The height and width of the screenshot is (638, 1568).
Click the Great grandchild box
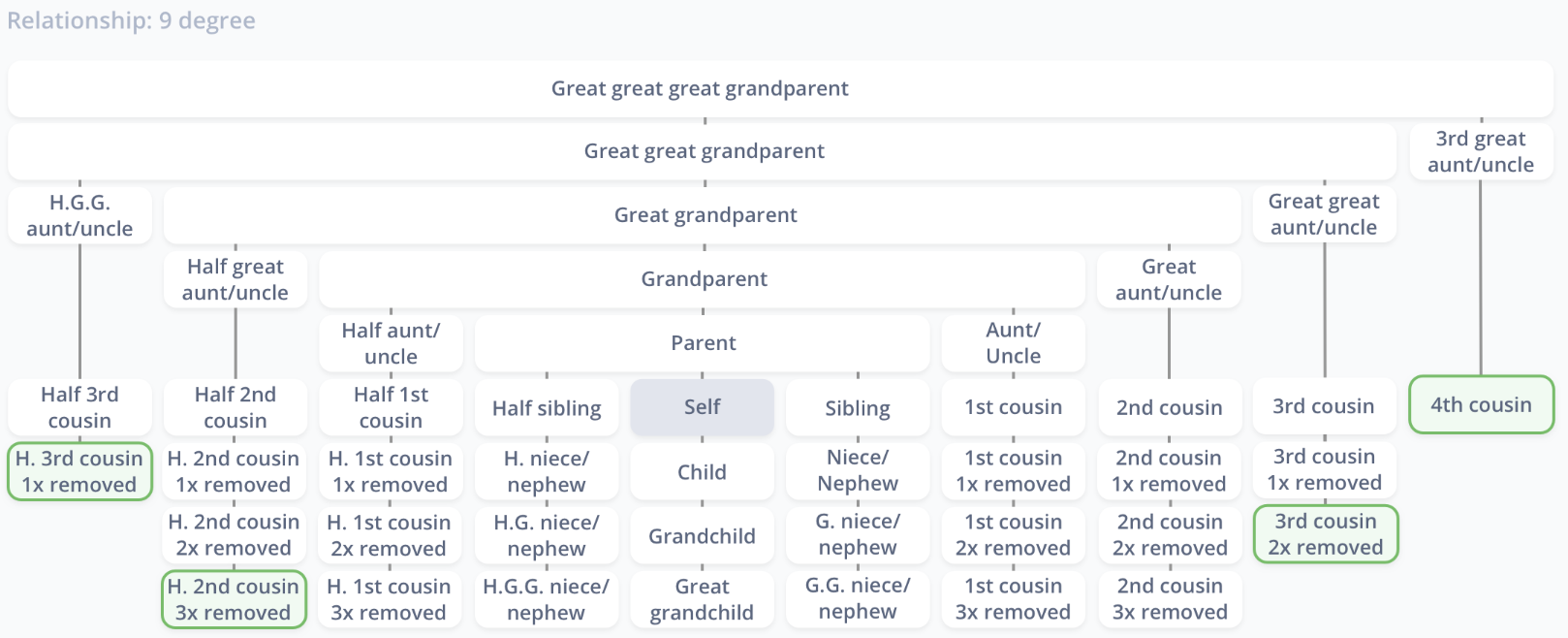pos(703,599)
